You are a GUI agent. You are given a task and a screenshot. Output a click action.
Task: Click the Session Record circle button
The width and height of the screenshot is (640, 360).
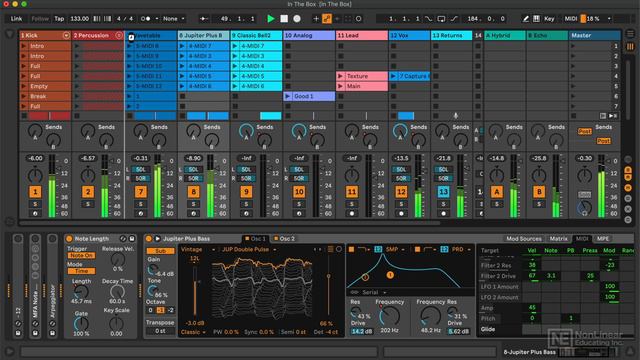click(x=358, y=19)
